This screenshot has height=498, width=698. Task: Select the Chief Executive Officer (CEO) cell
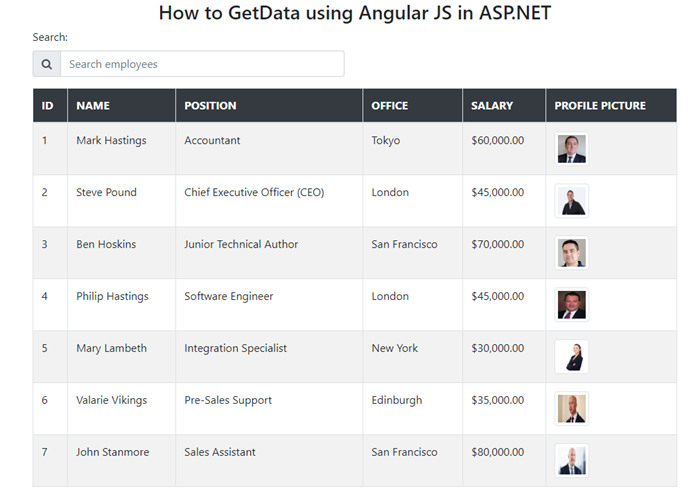pyautogui.click(x=254, y=192)
